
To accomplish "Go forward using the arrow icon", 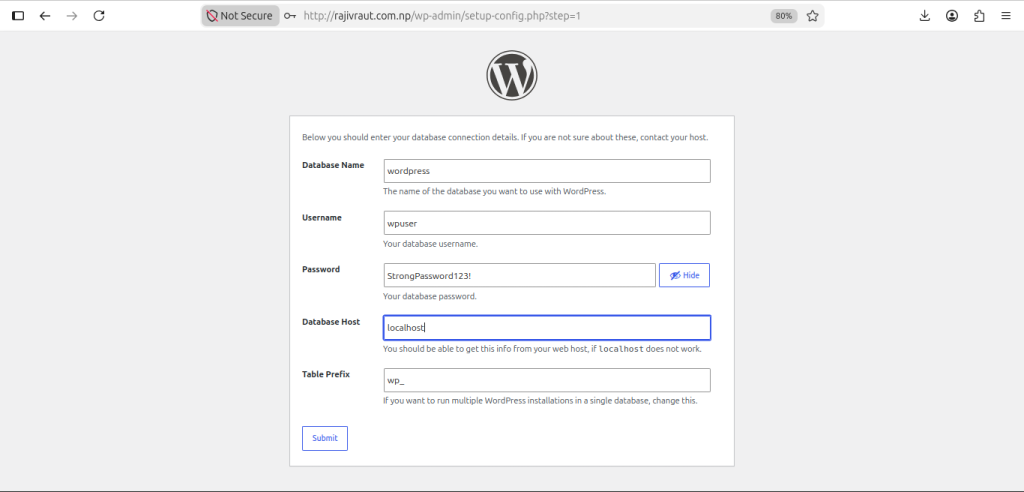I will (72, 16).
